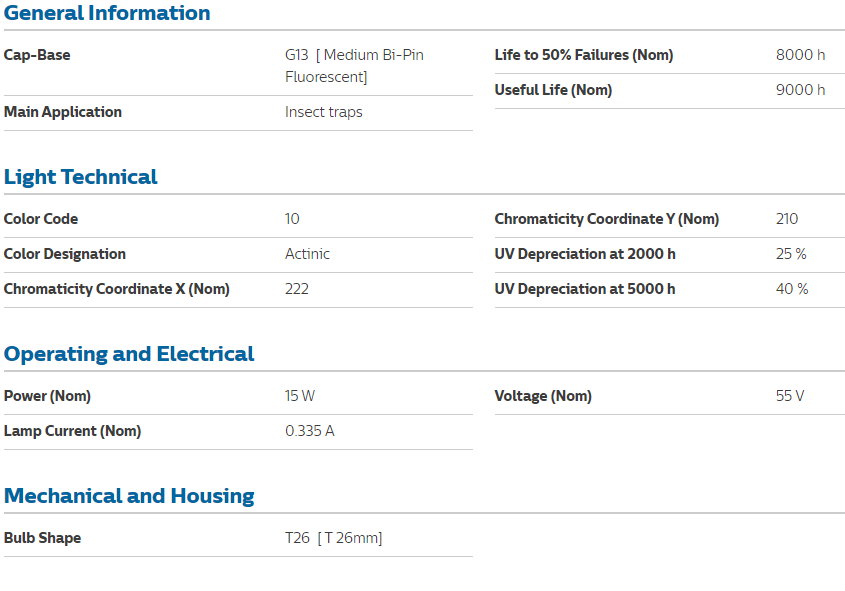Select the Voltage (Nom) 55 V value
Screen dimensions: 845x591
pos(790,396)
